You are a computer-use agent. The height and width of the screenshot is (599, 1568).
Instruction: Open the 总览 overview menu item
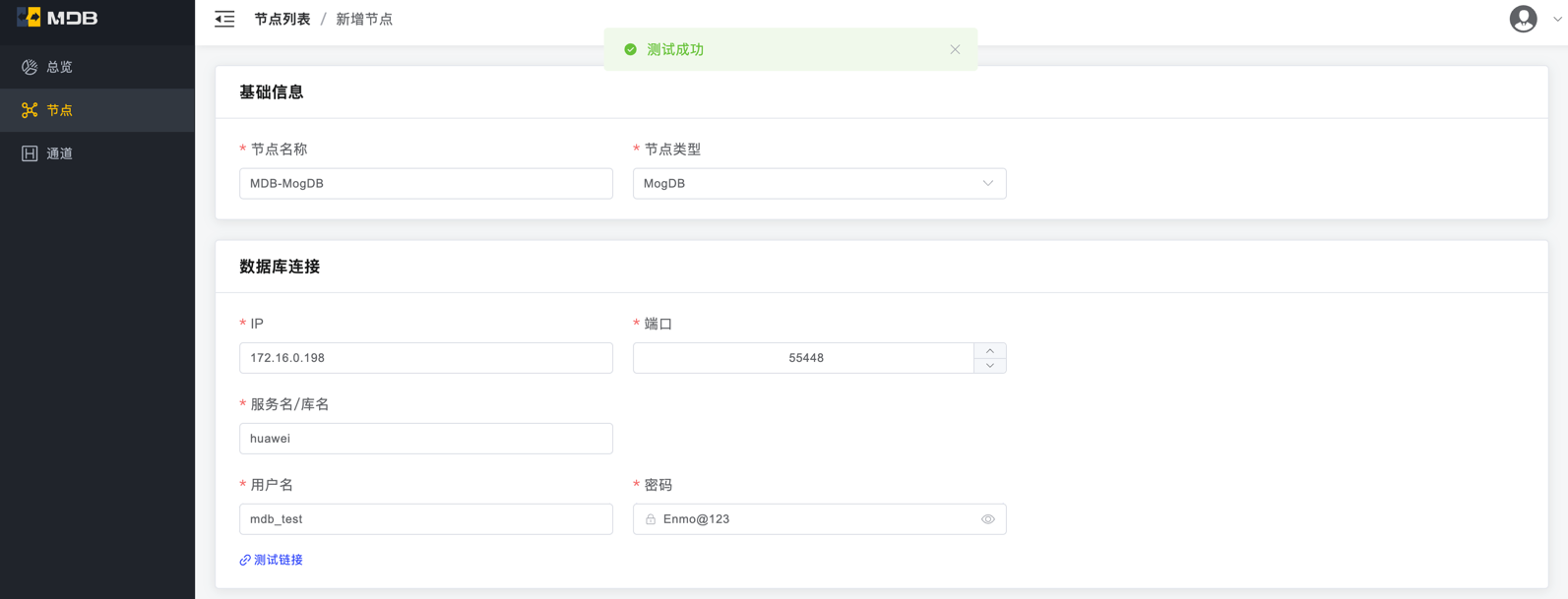click(x=97, y=67)
